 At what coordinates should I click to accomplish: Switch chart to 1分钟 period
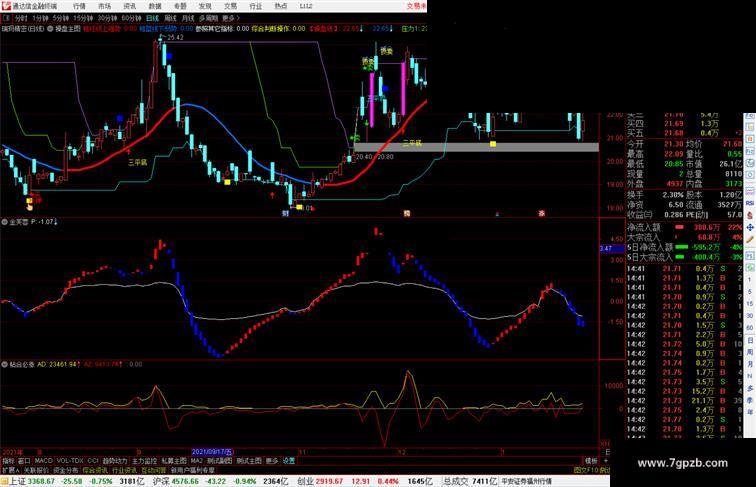(x=40, y=18)
